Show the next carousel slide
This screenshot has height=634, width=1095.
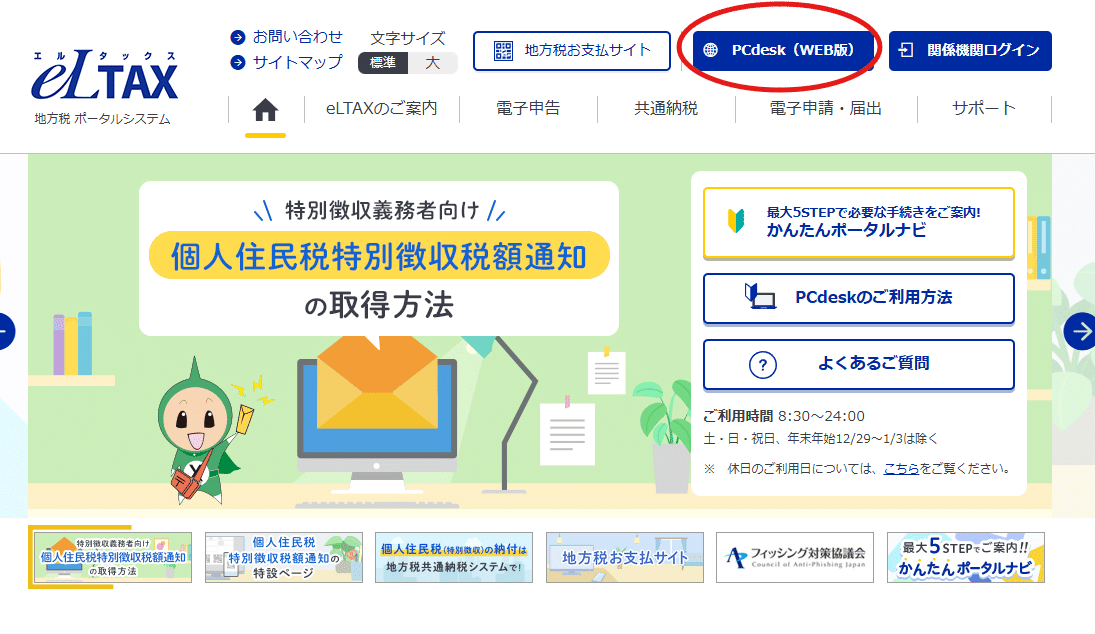[x=1080, y=331]
